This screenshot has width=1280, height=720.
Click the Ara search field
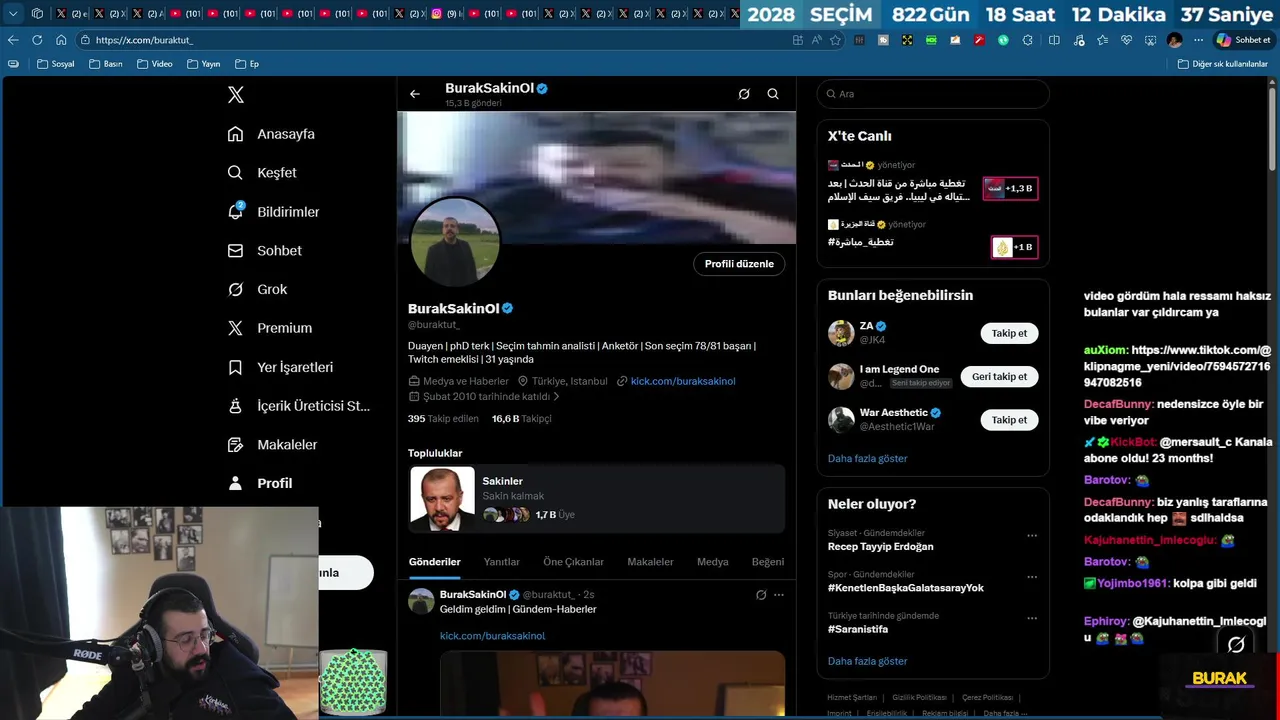click(933, 94)
